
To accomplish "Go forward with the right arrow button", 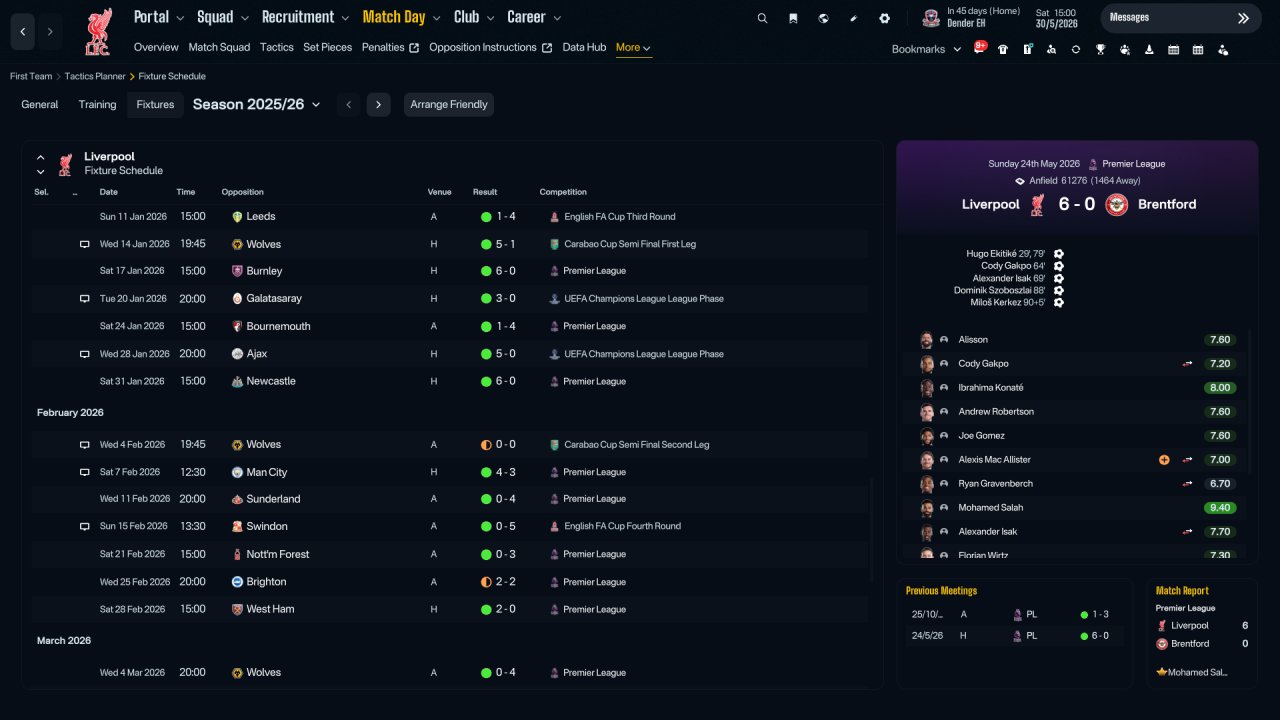I will point(49,32).
